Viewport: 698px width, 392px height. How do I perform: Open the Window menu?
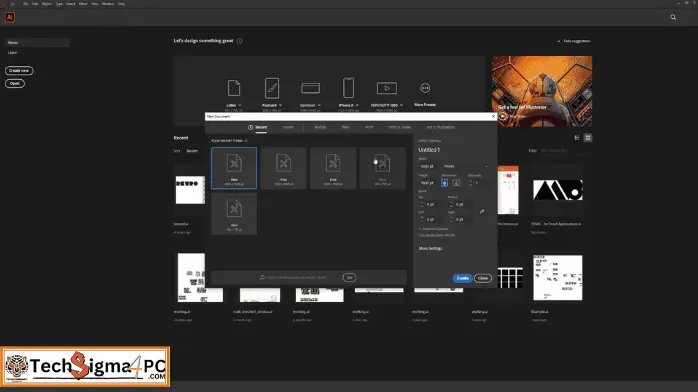tap(108, 4)
